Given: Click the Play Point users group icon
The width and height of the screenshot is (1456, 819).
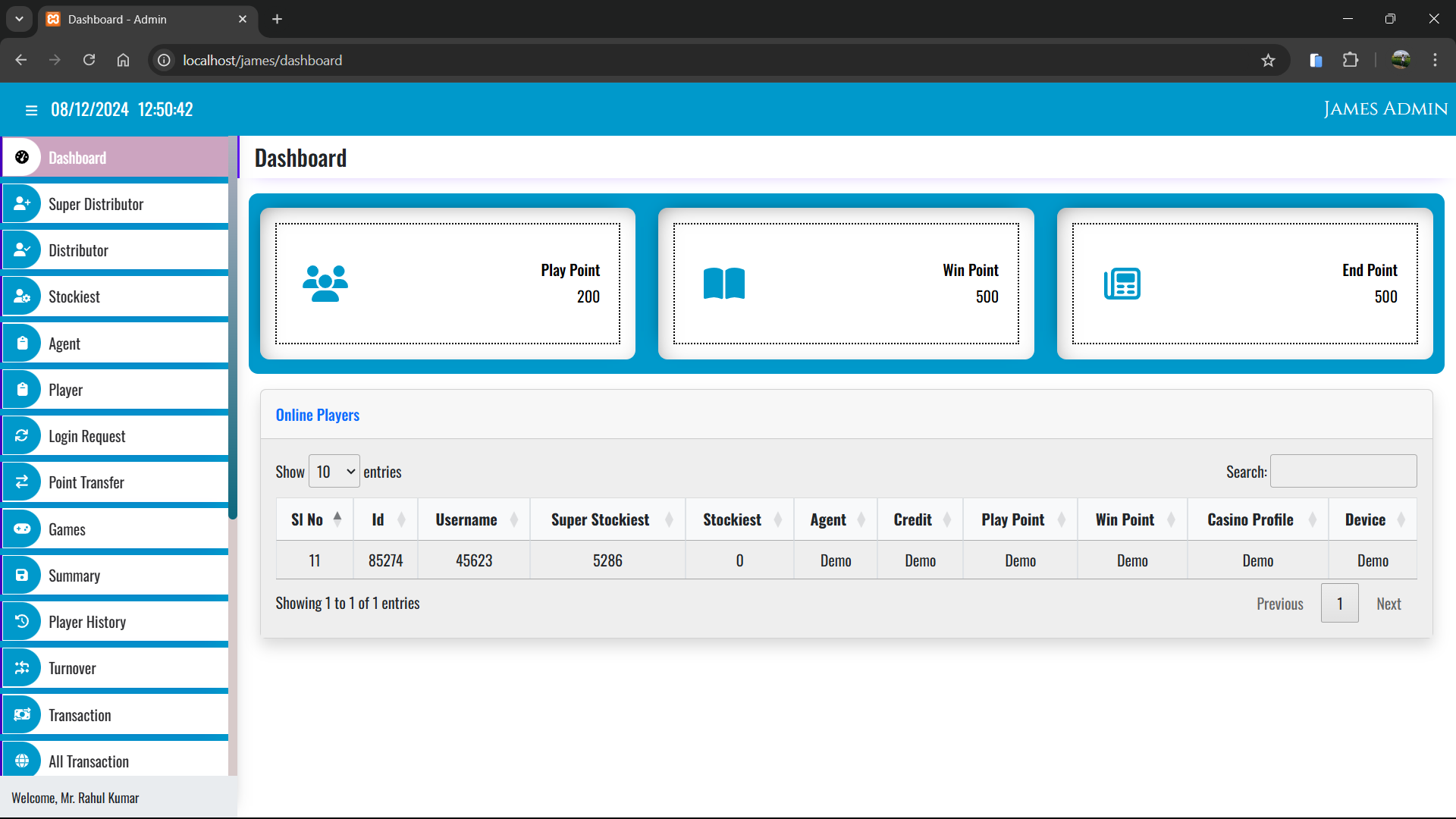Looking at the screenshot, I should 325,284.
